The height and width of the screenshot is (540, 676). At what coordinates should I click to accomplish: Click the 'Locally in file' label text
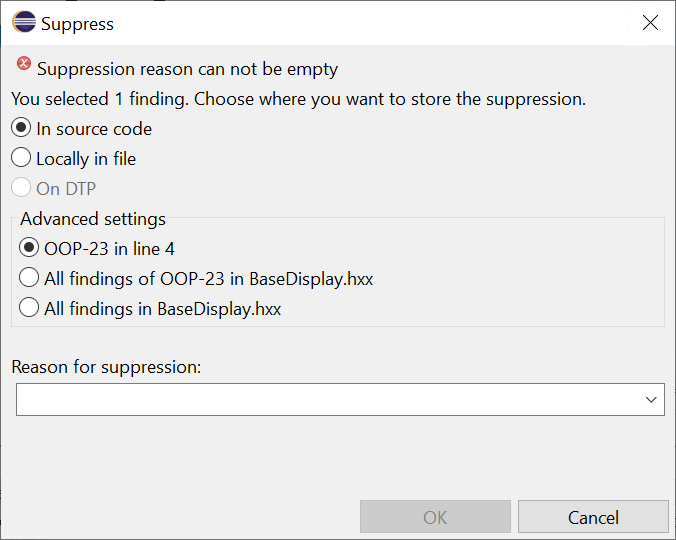pos(86,159)
